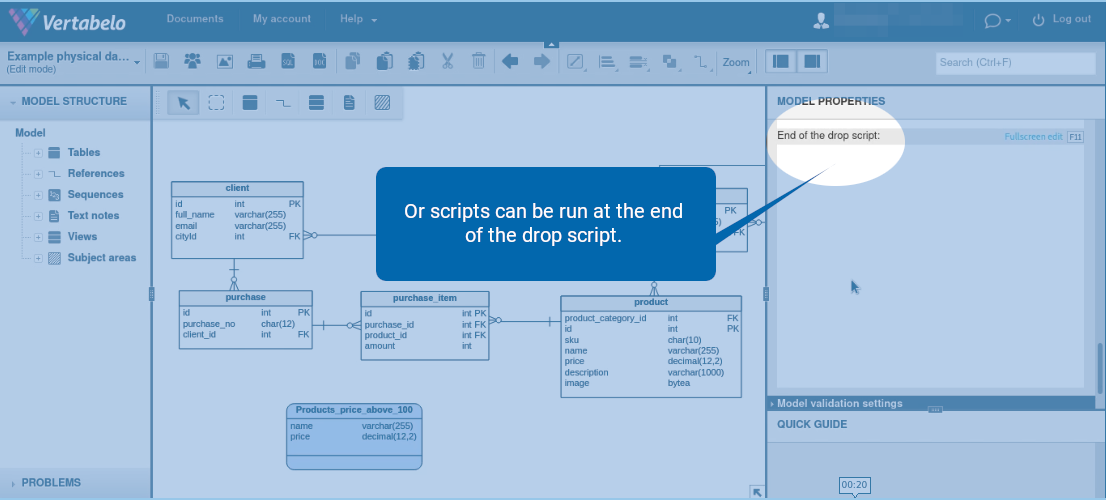Click the properties panel vertical scrollbar
Image resolution: width=1106 pixels, height=500 pixels.
coord(1099,367)
